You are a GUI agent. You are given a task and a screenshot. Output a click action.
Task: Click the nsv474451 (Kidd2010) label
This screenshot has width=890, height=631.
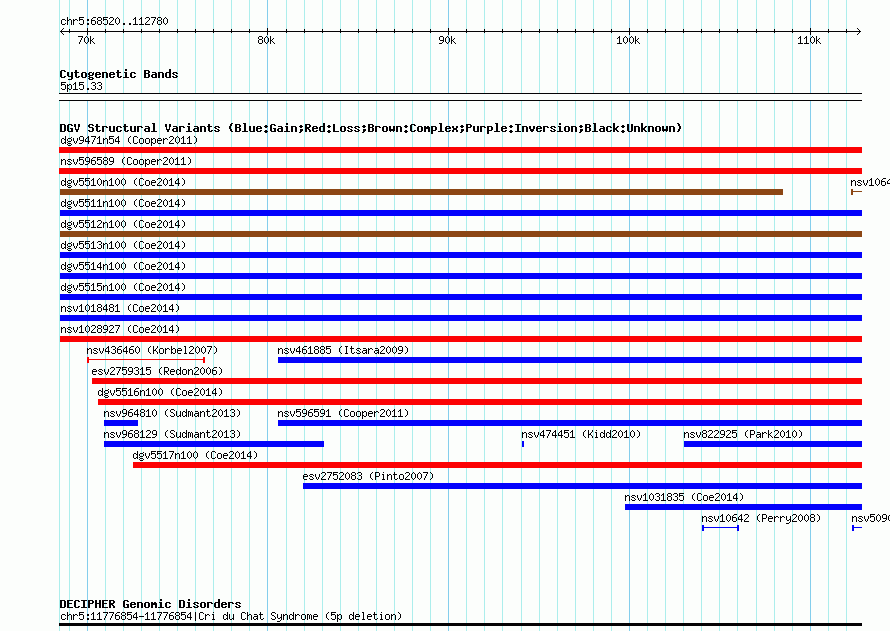click(581, 434)
